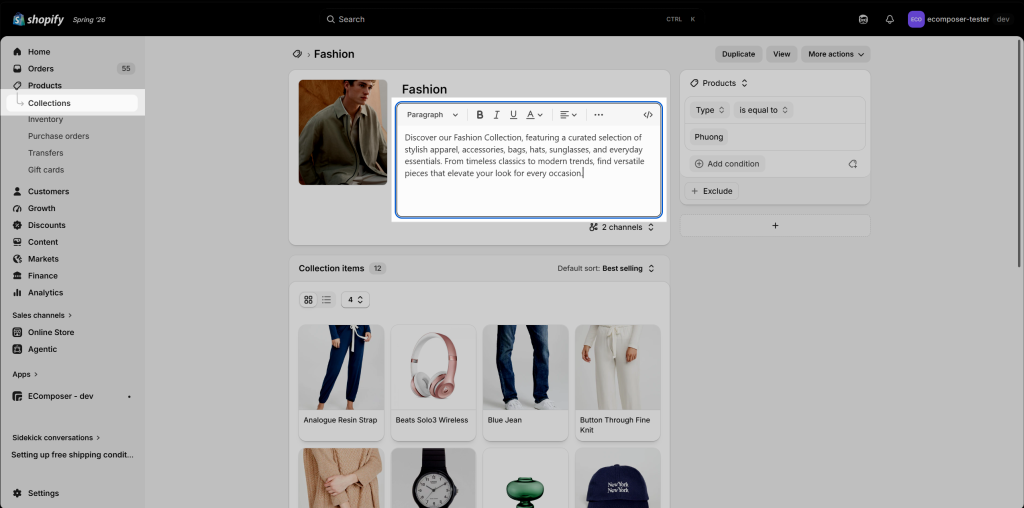Expand Sales channels section
Image resolution: width=1024 pixels, height=508 pixels.
(x=42, y=315)
